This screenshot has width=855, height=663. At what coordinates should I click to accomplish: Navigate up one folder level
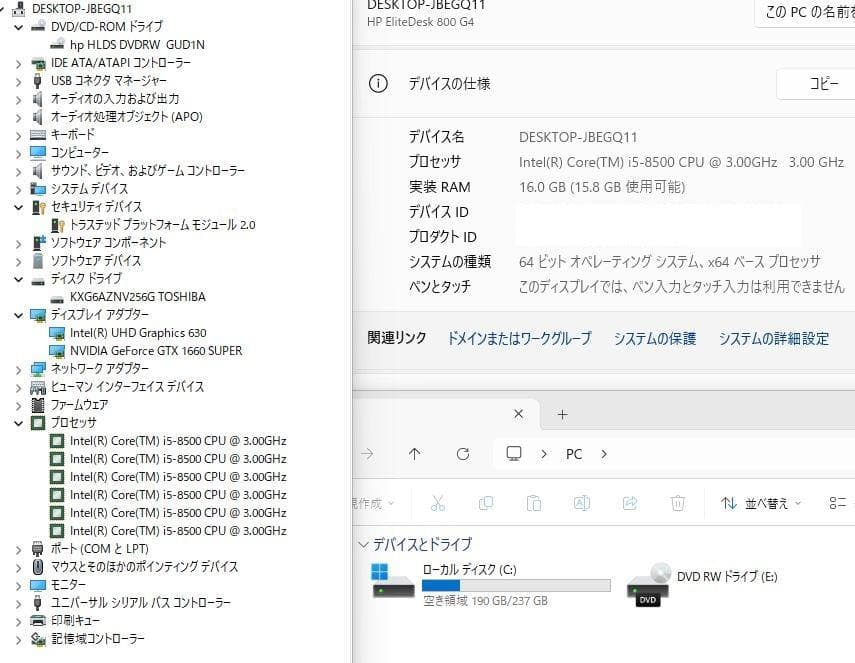(415, 453)
